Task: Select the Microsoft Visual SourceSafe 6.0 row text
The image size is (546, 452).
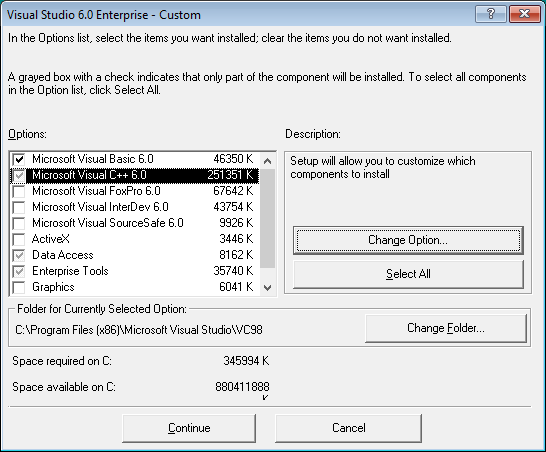Action: tap(108, 223)
